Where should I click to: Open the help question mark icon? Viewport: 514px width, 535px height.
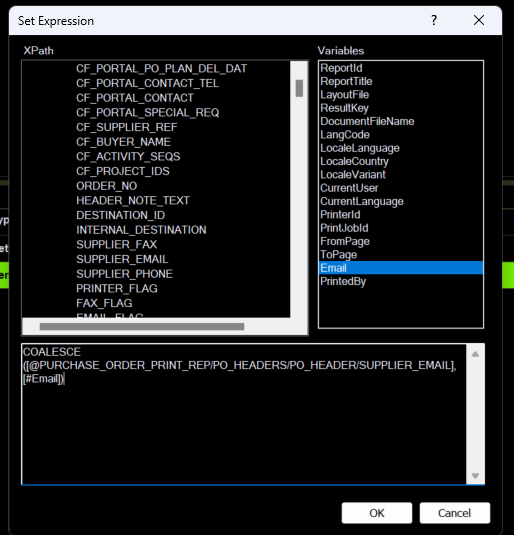click(434, 20)
